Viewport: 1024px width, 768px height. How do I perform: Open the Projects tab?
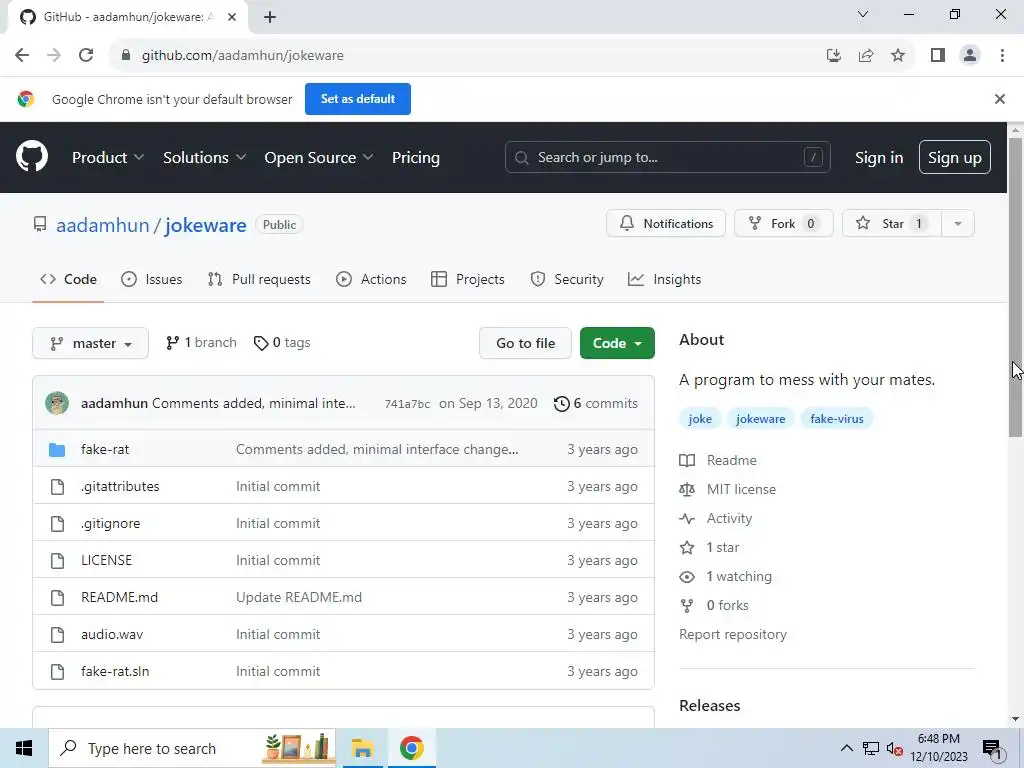tap(468, 280)
